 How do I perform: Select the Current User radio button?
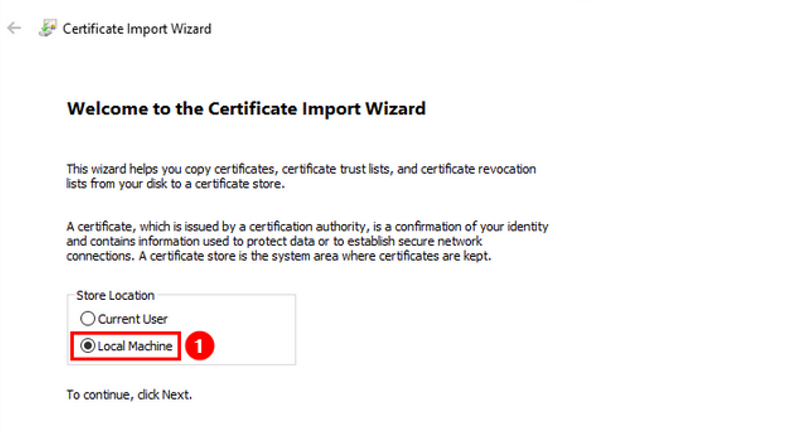pyautogui.click(x=88, y=319)
